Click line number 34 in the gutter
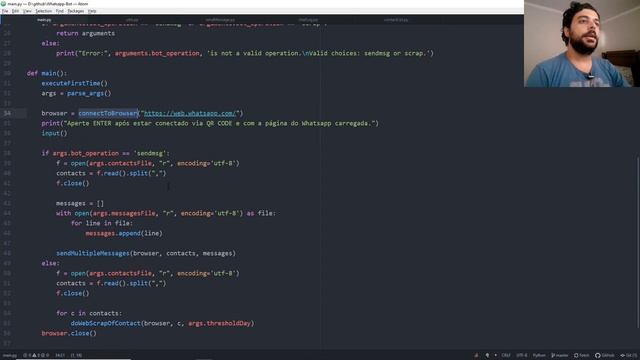This screenshot has width=640, height=360. (x=7, y=113)
